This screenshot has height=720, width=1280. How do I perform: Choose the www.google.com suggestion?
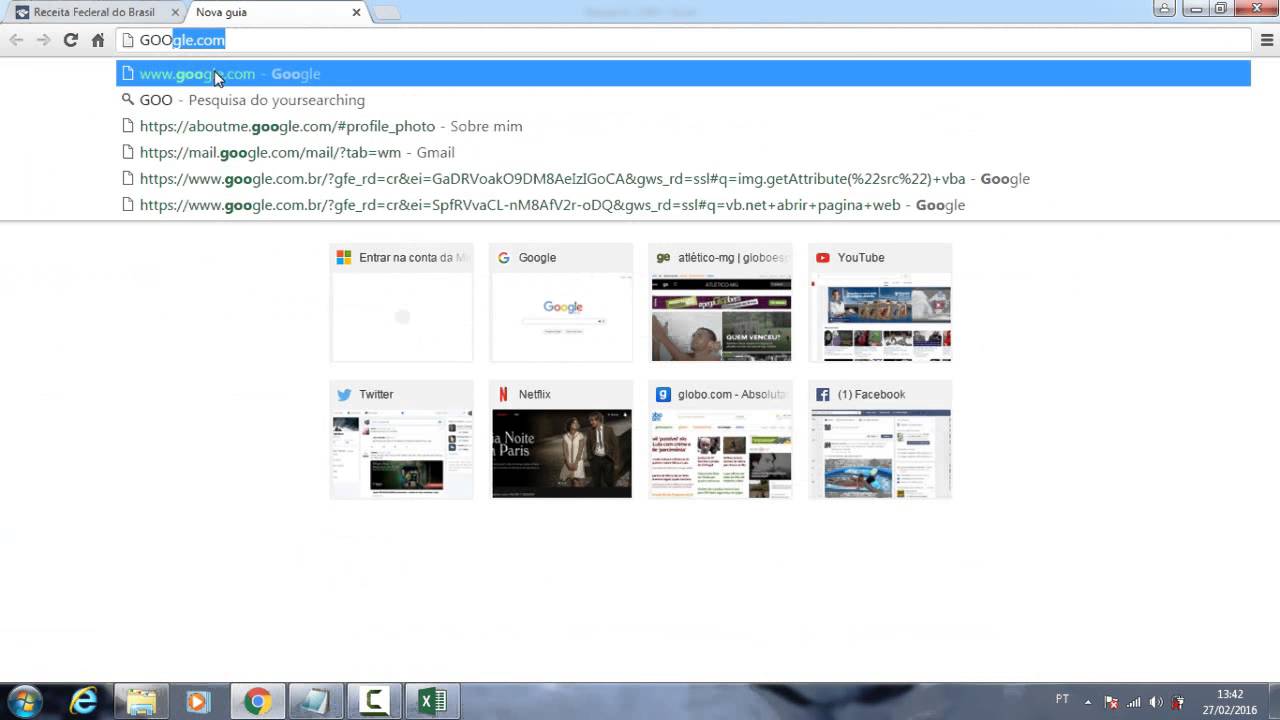pyautogui.click(x=684, y=74)
